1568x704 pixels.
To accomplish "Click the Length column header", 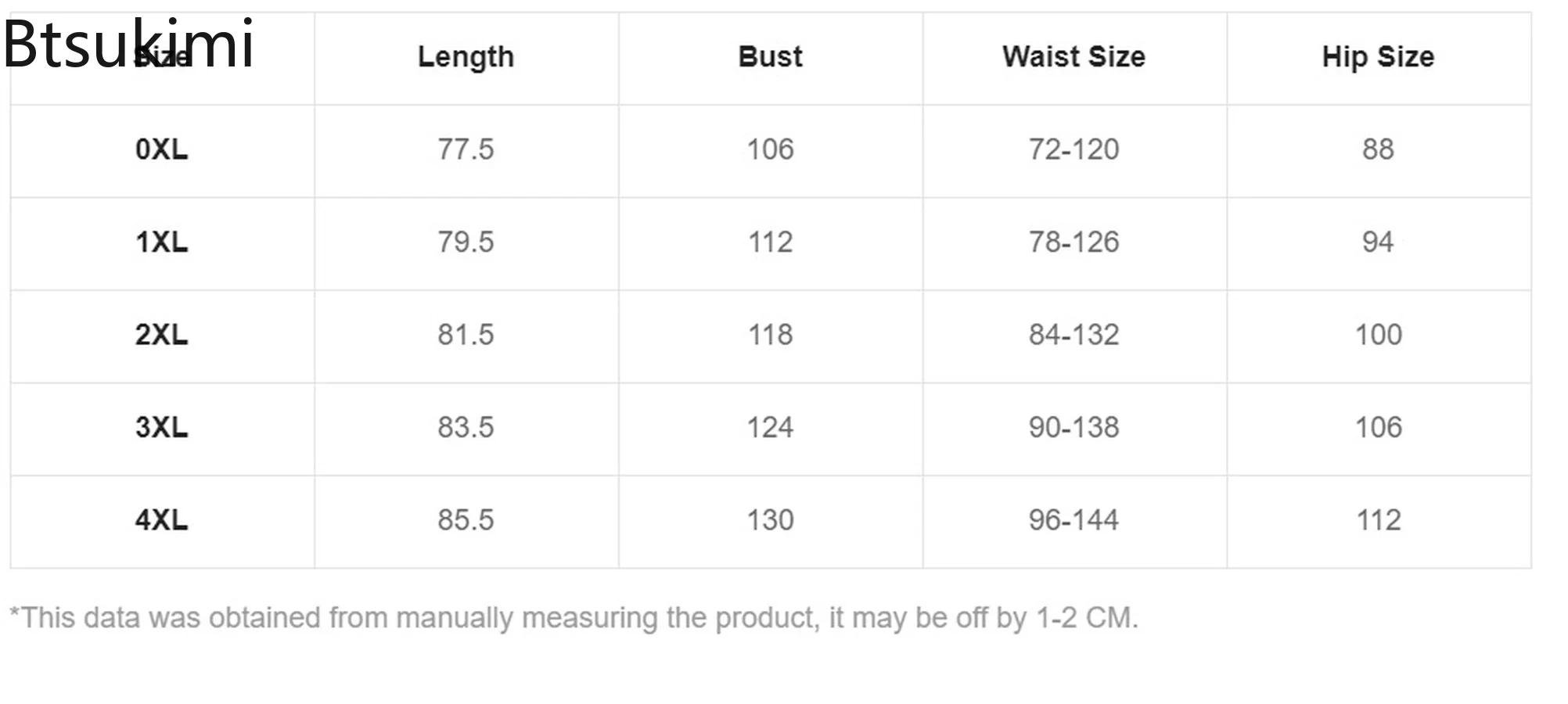I will 466,57.
